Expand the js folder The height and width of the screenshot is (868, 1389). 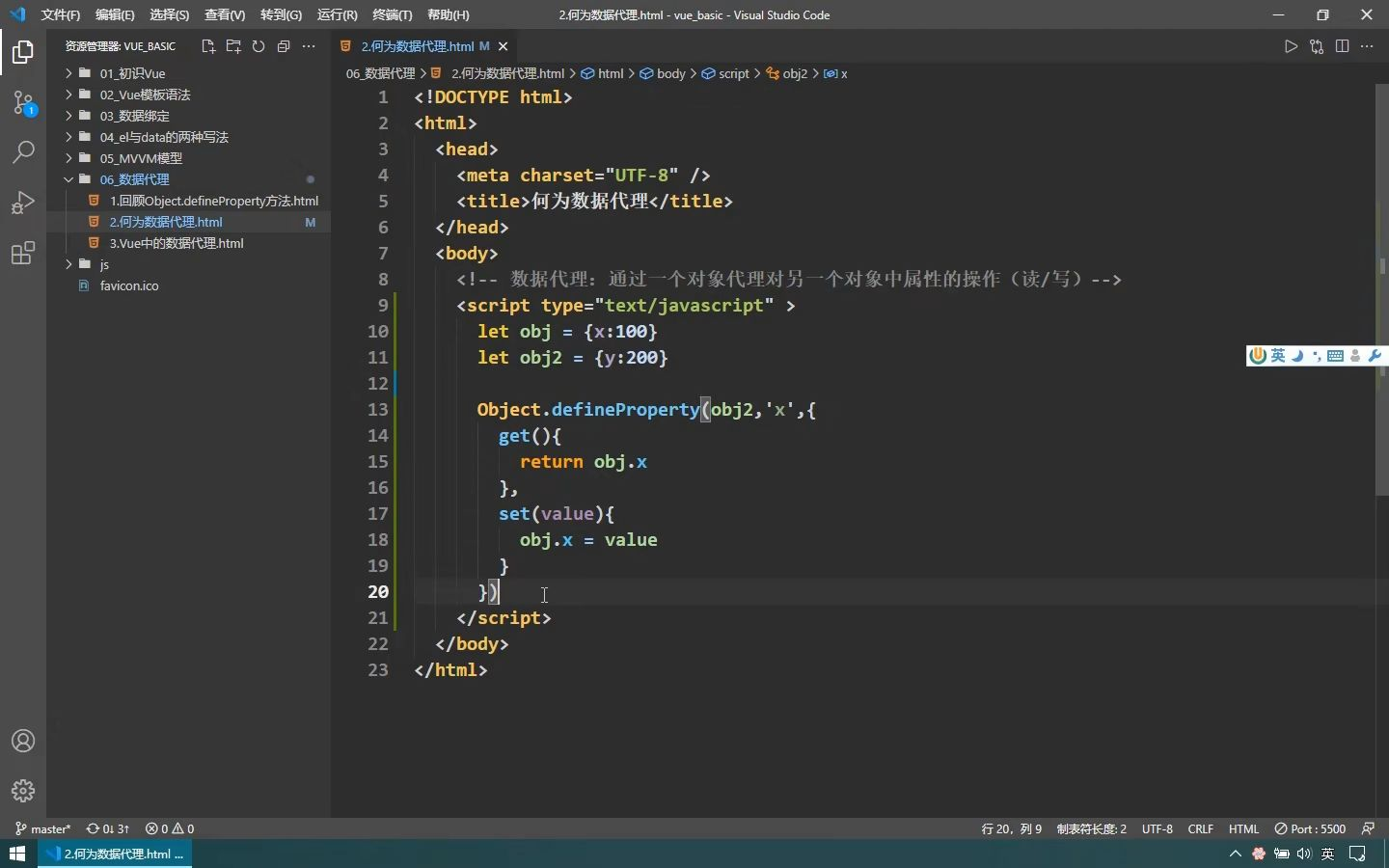click(188, 264)
